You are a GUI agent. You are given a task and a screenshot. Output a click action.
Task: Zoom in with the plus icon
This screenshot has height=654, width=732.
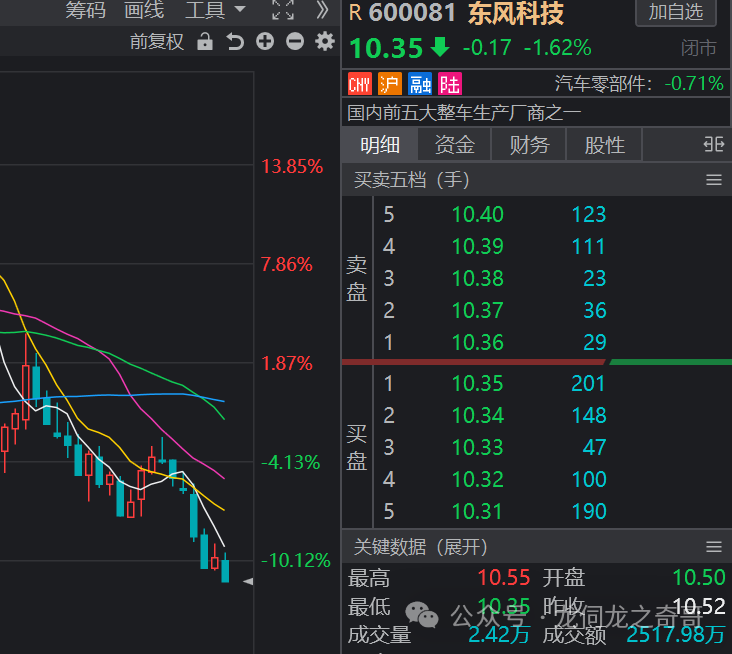[x=265, y=42]
